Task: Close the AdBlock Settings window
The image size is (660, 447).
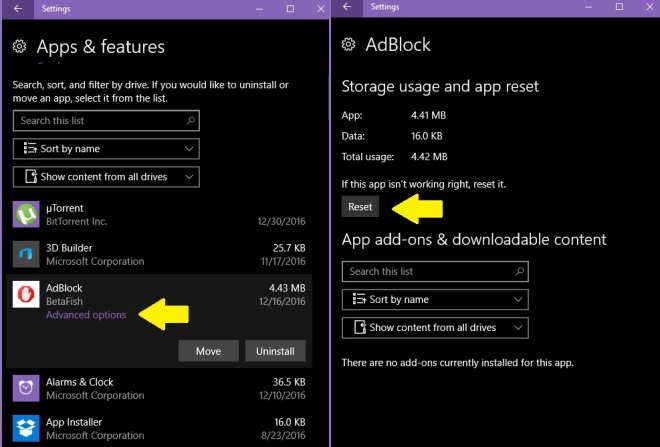Action: (x=649, y=7)
